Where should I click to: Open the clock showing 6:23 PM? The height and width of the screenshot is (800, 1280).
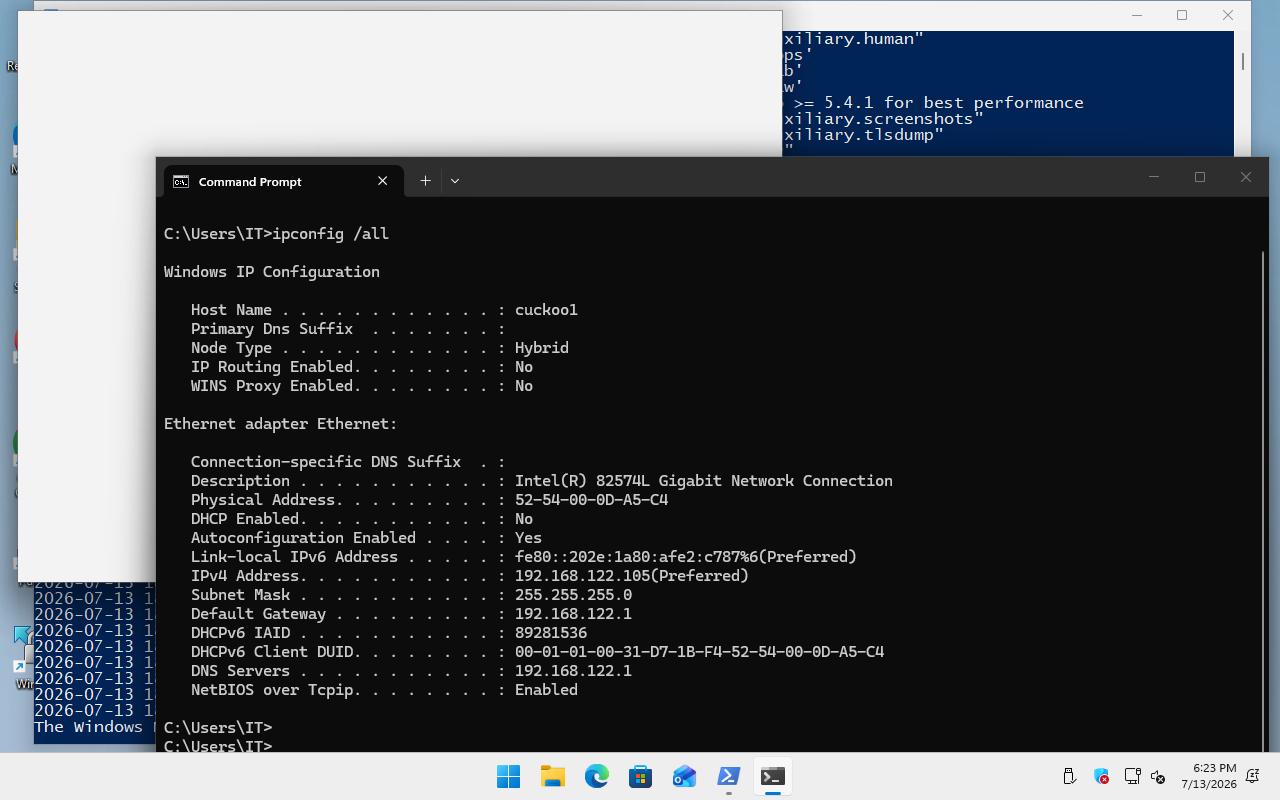[x=1208, y=776]
